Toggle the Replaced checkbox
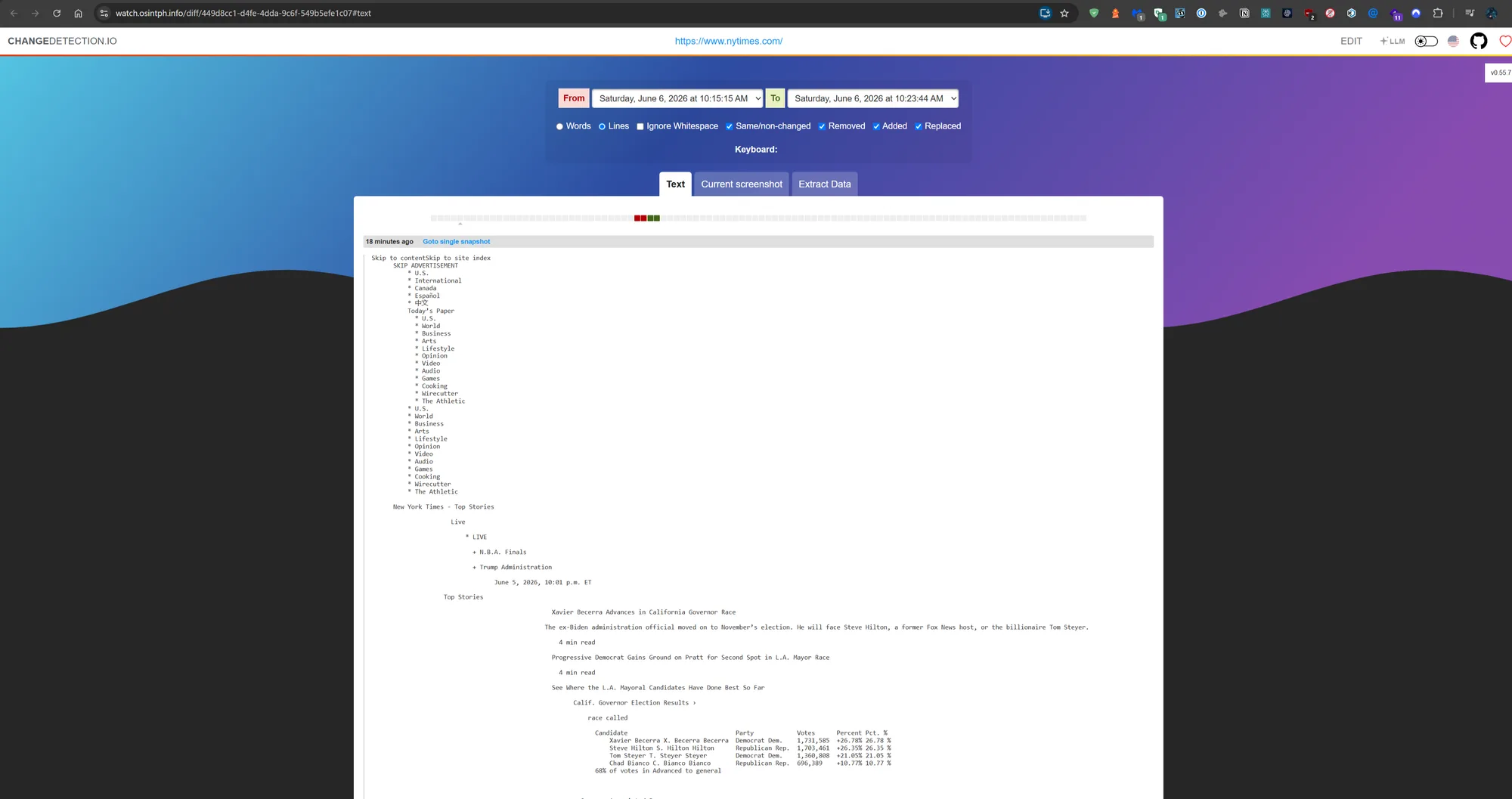1512x799 pixels. (x=919, y=126)
